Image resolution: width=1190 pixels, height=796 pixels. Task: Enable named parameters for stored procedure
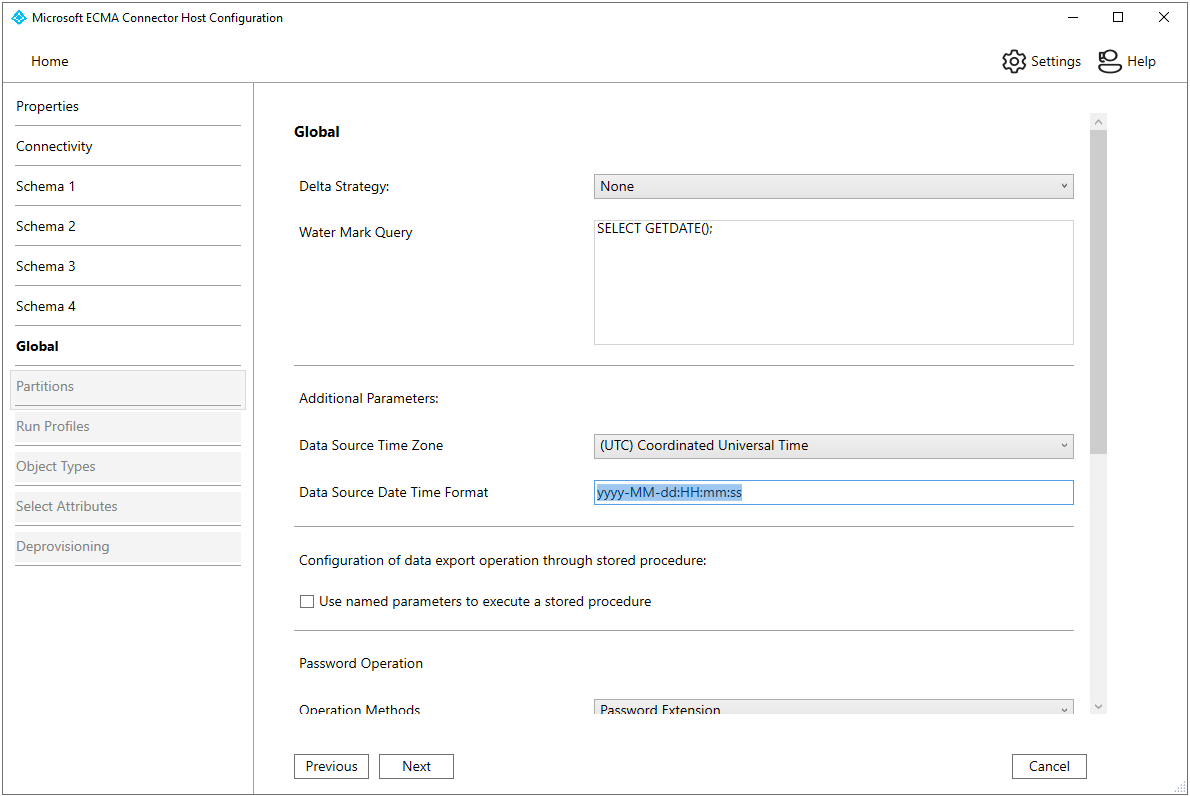pos(307,602)
